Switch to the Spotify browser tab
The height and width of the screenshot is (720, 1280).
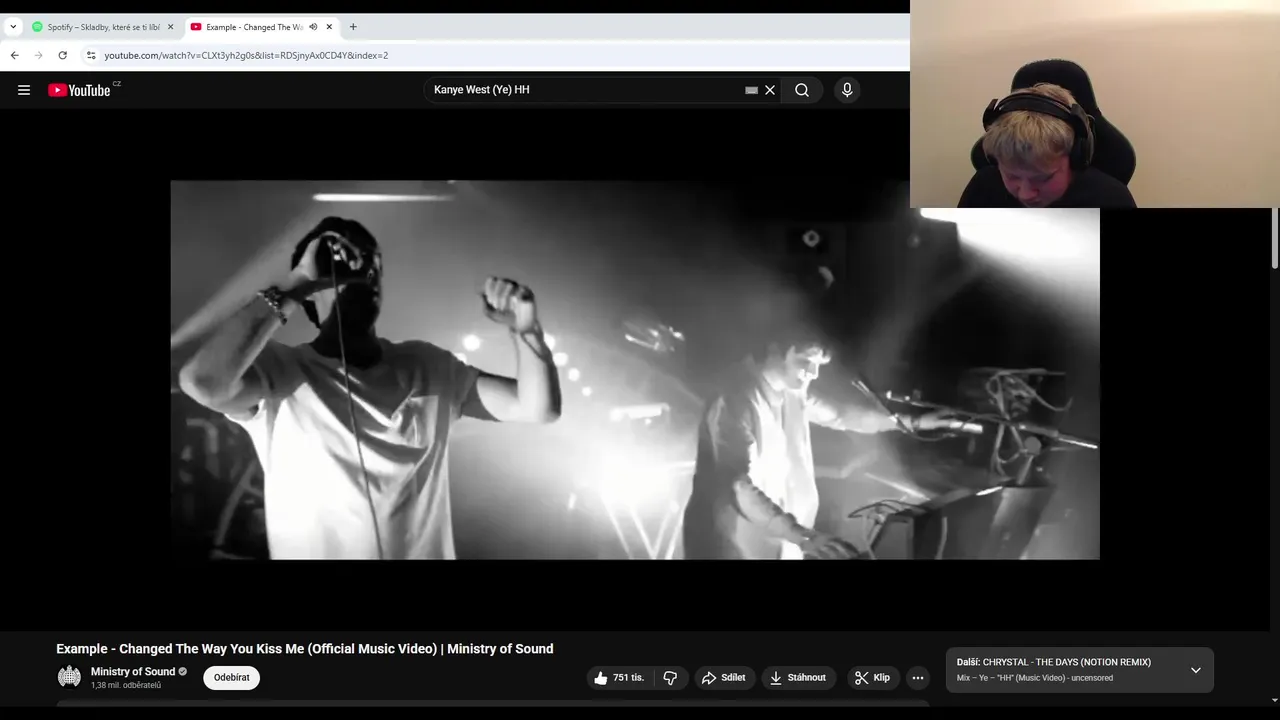pyautogui.click(x=103, y=27)
